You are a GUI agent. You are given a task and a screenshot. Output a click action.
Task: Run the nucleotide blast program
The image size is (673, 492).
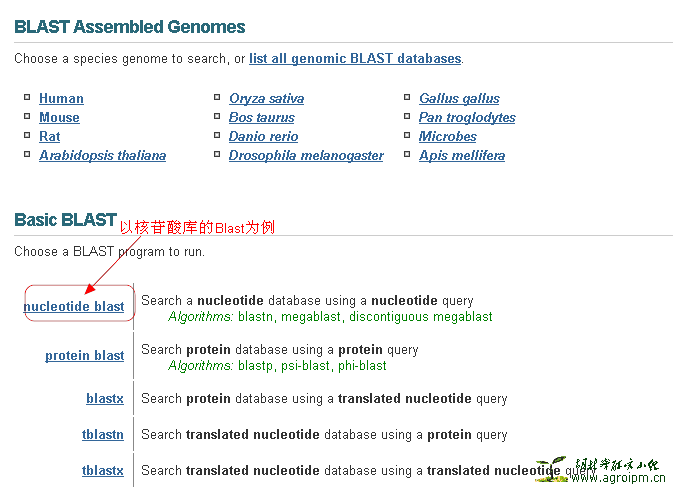[x=74, y=307]
